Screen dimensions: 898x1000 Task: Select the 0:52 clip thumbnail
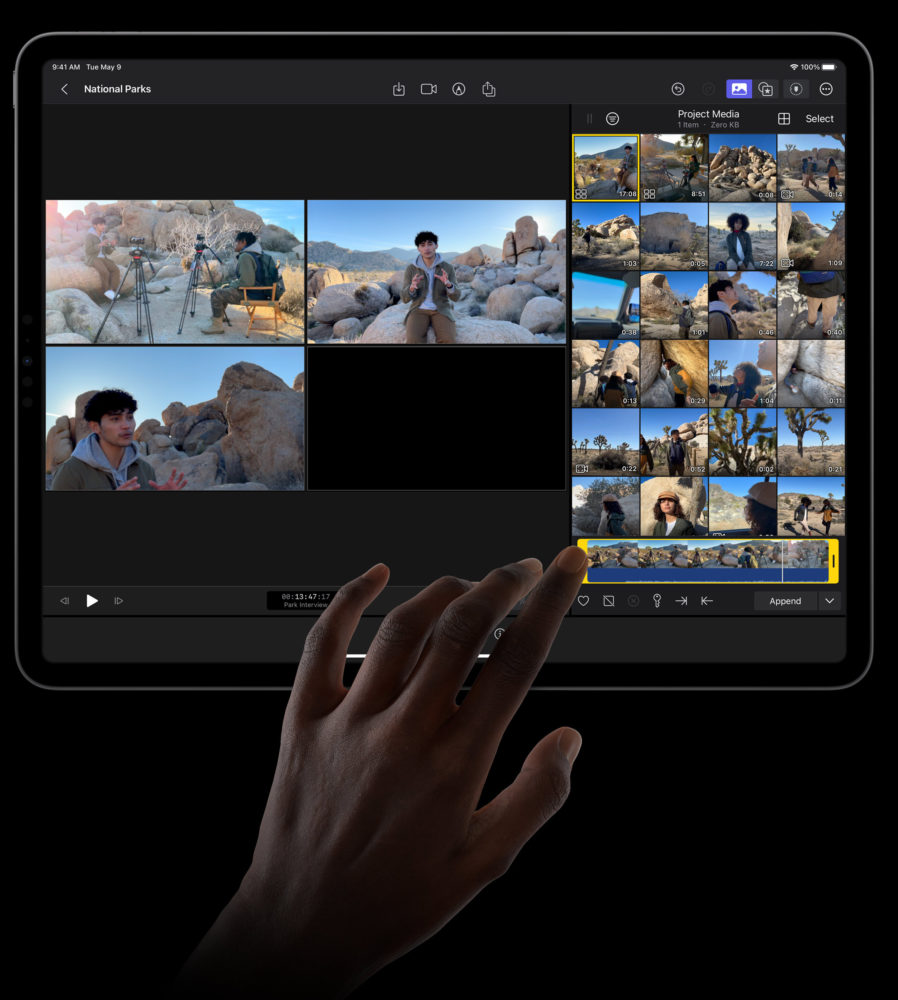[x=674, y=442]
